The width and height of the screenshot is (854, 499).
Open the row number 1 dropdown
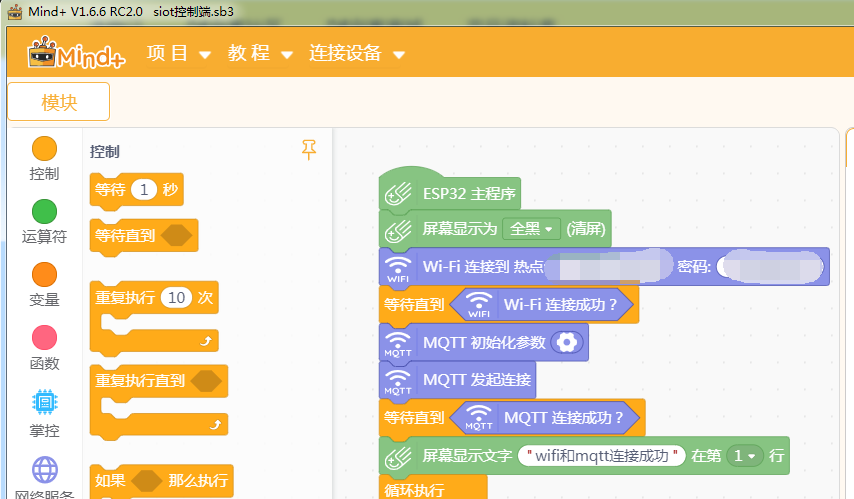coord(745,455)
